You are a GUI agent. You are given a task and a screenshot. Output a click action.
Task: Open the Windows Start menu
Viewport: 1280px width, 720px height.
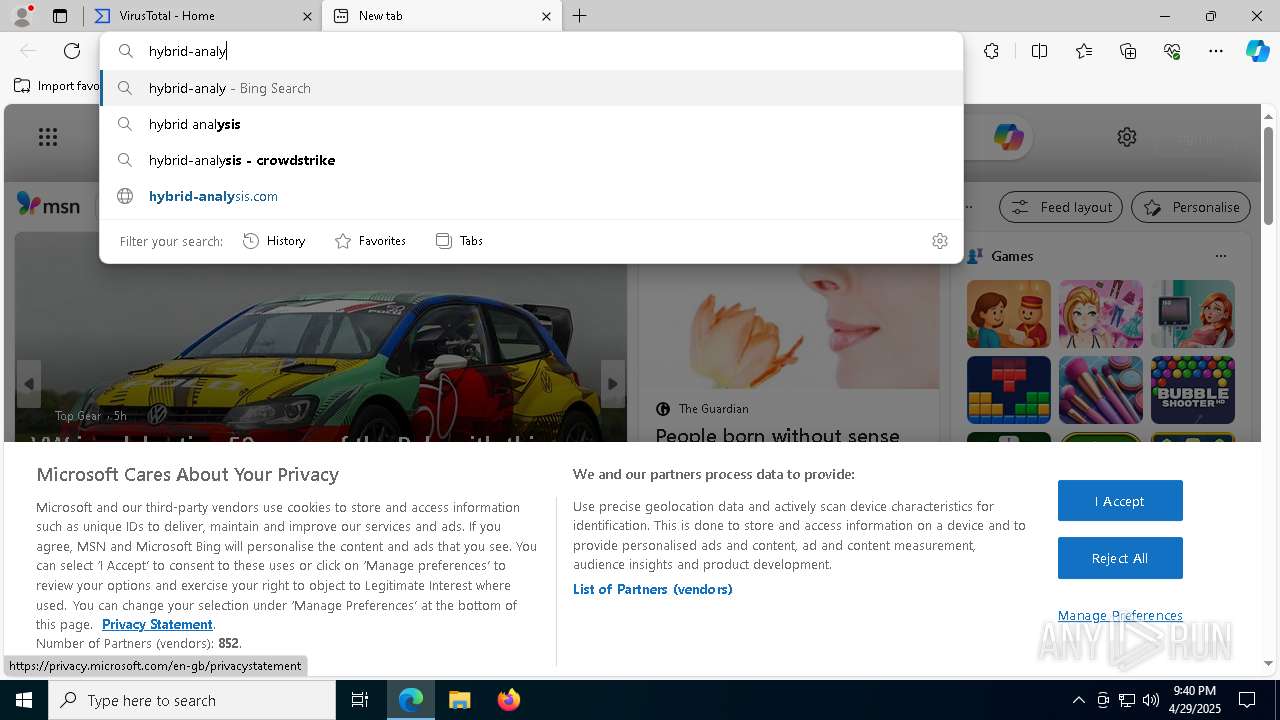point(24,700)
